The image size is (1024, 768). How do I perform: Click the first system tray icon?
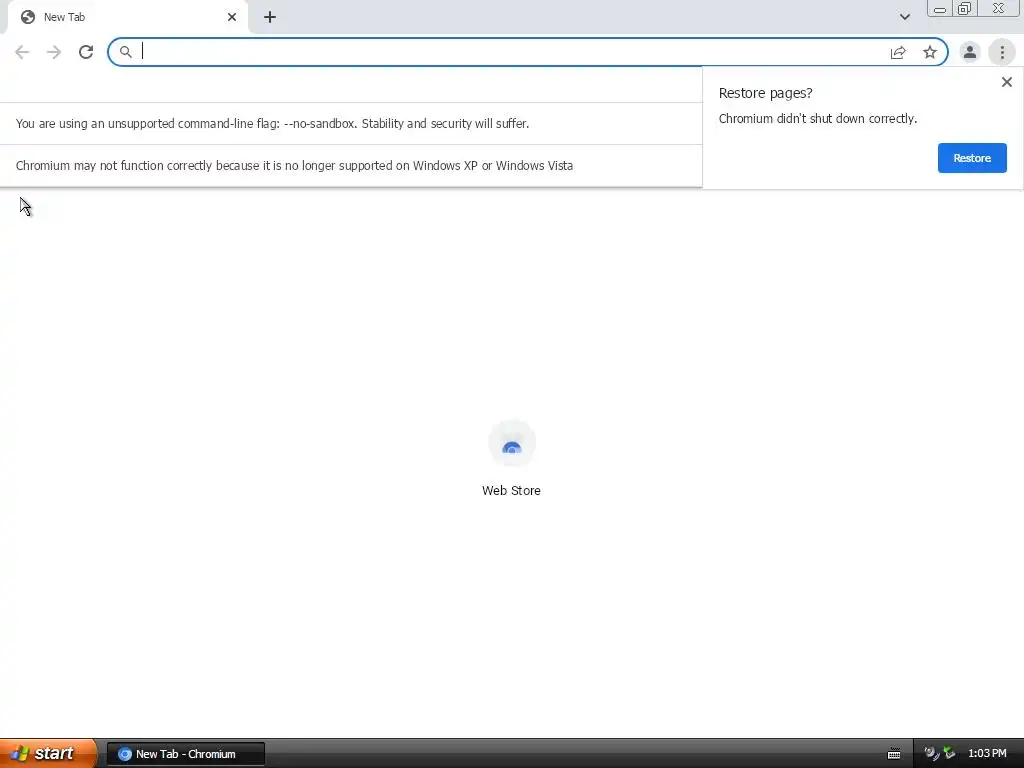point(931,754)
